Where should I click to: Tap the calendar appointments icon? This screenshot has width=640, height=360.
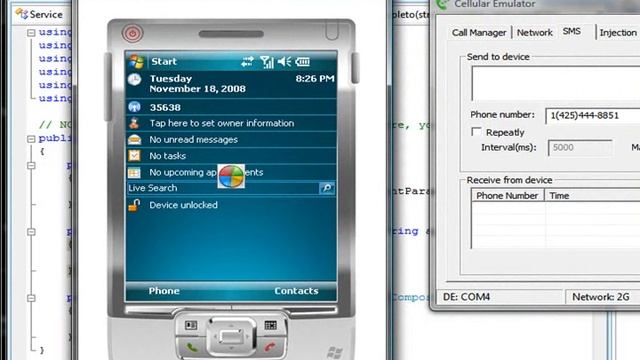pos(134,172)
